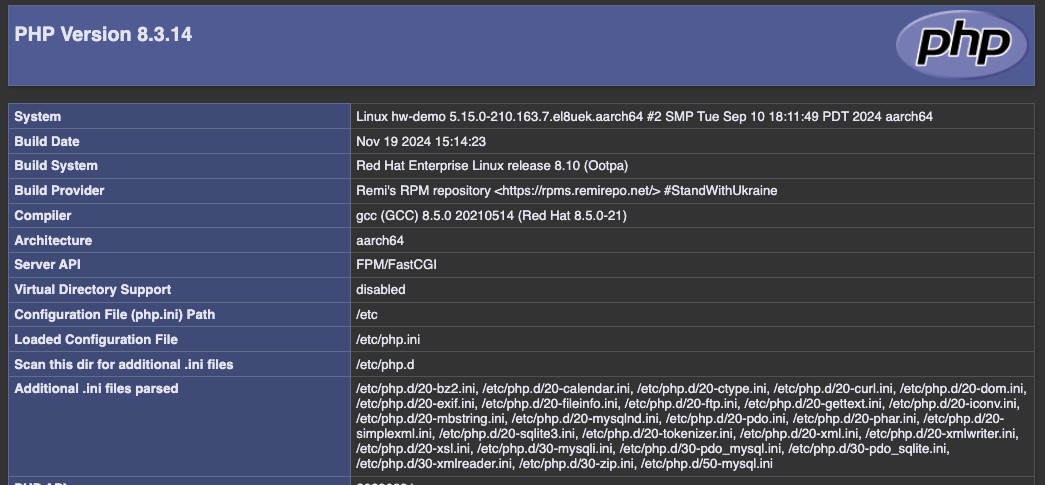Viewport: 1045px width, 485px height.
Task: Select the /etc/php.ini value
Action: (x=389, y=340)
